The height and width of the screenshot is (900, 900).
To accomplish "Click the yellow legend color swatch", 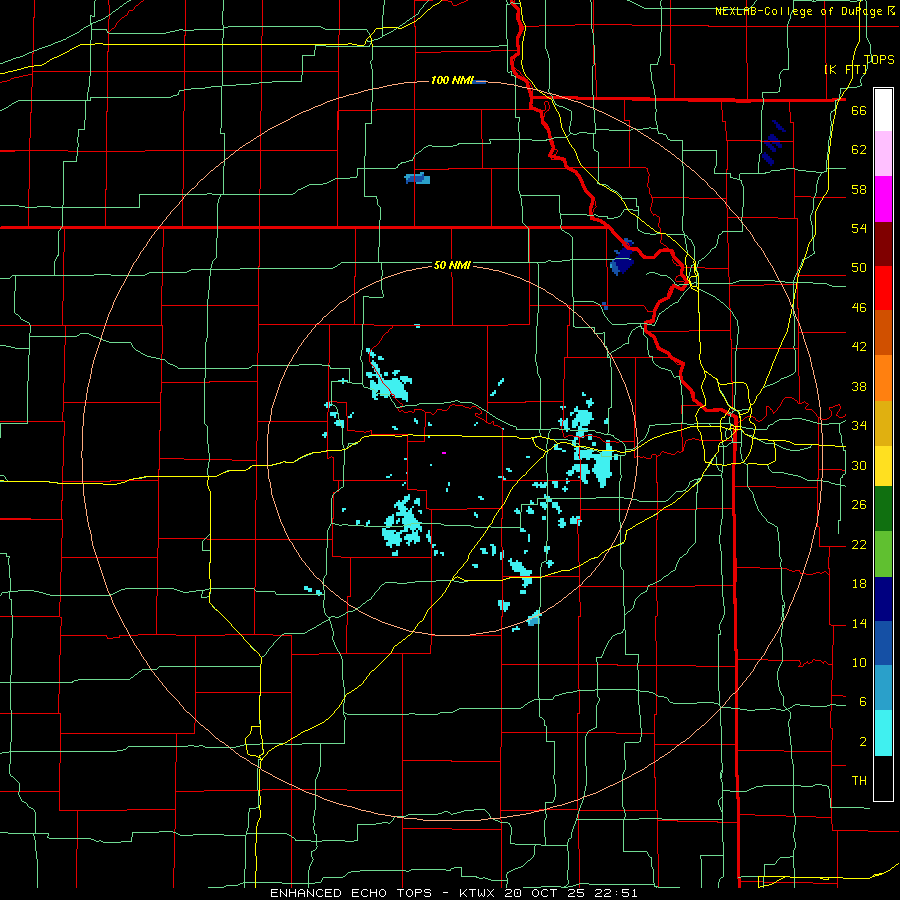I will (883, 466).
